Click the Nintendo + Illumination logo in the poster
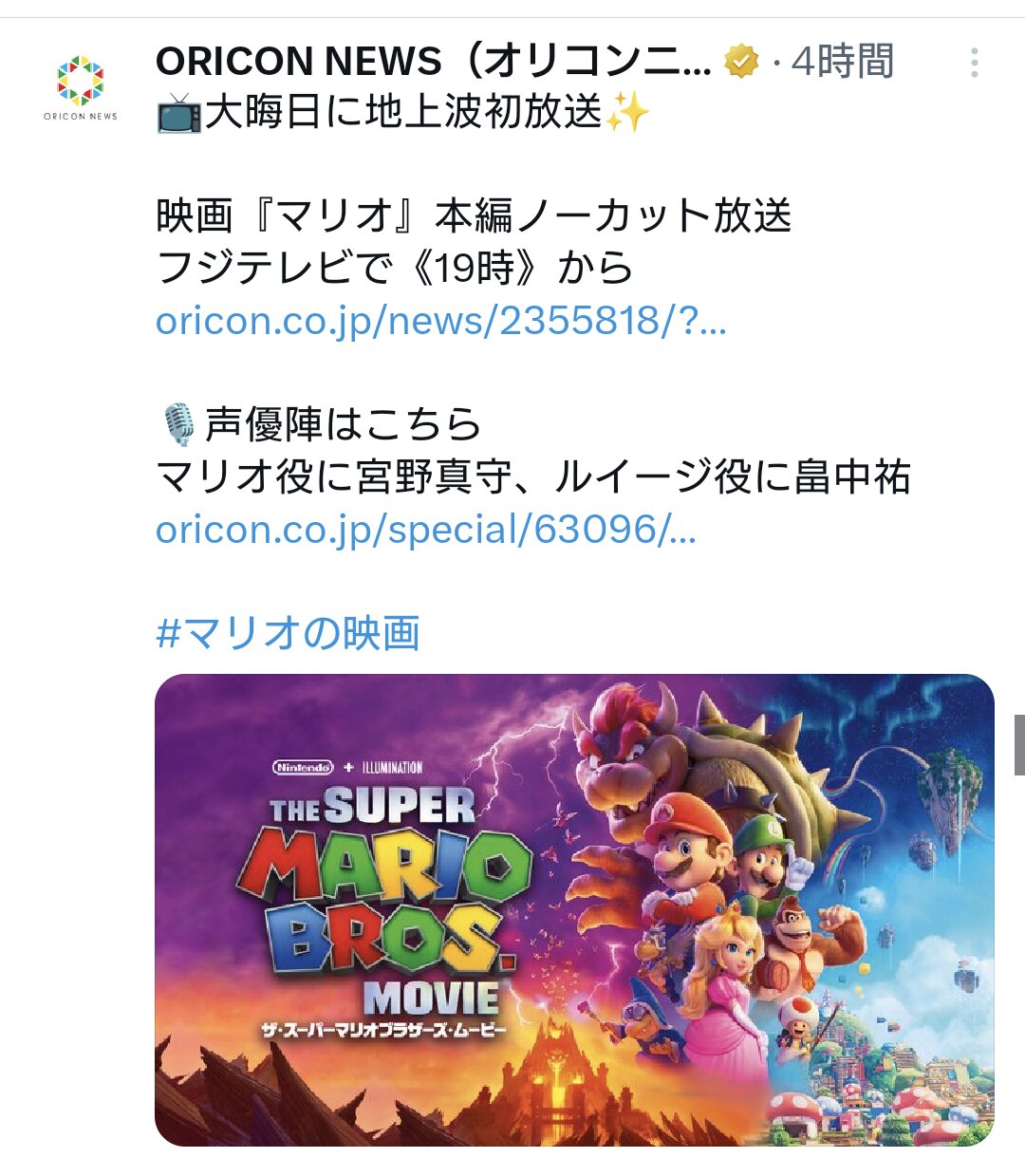Viewport: 1025px width, 1176px height. pos(347,767)
